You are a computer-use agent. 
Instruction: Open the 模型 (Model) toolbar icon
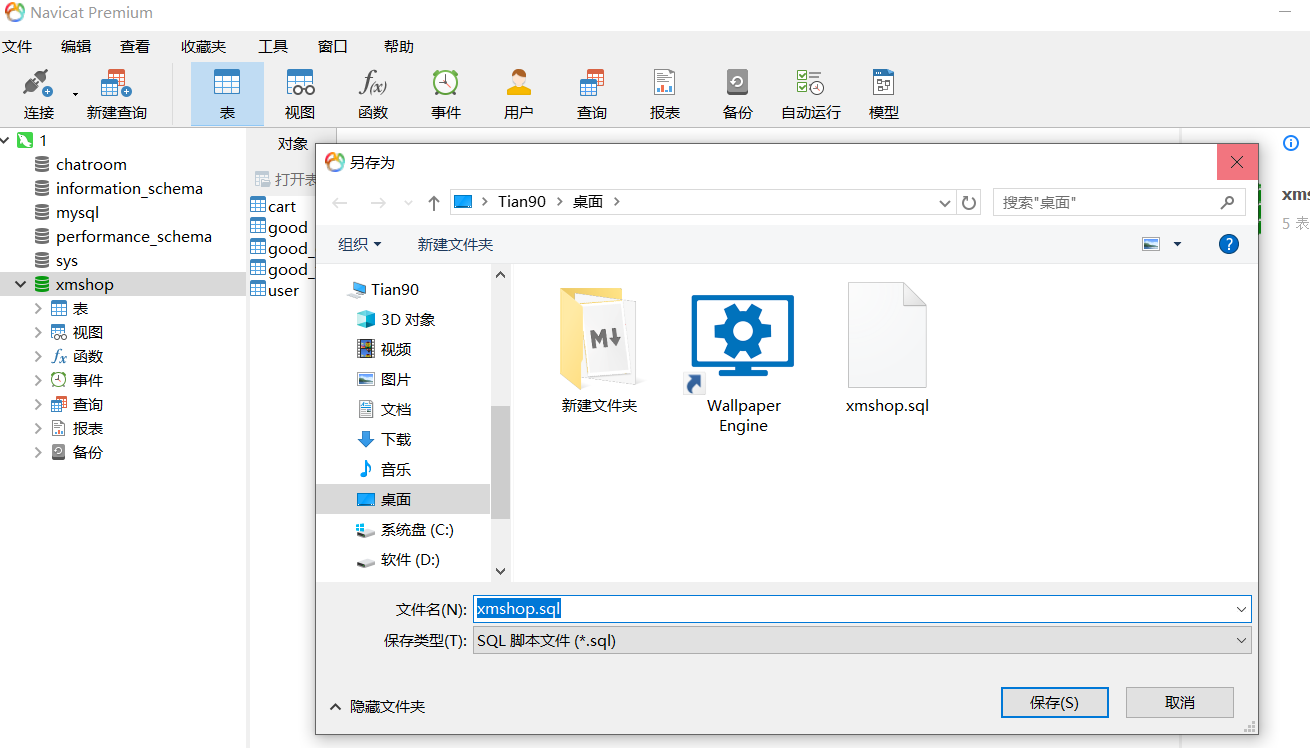pos(883,92)
